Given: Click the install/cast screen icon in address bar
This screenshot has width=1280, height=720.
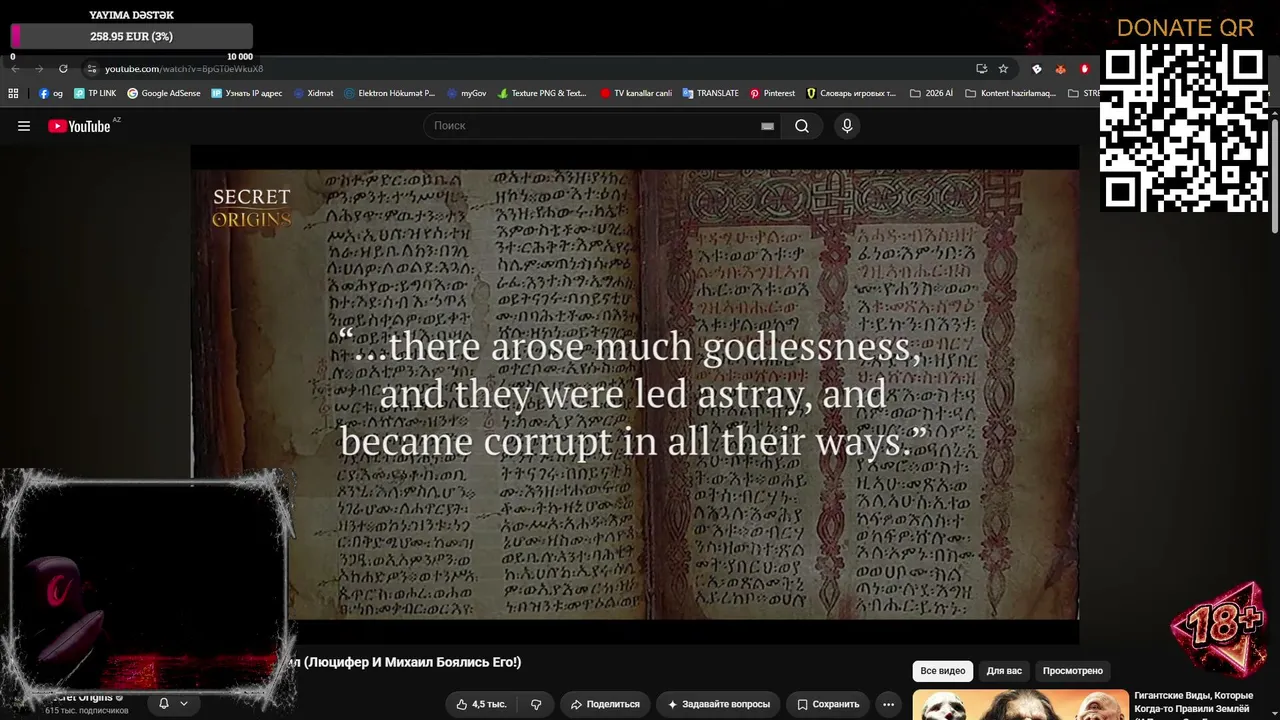Looking at the screenshot, I should [x=981, y=69].
